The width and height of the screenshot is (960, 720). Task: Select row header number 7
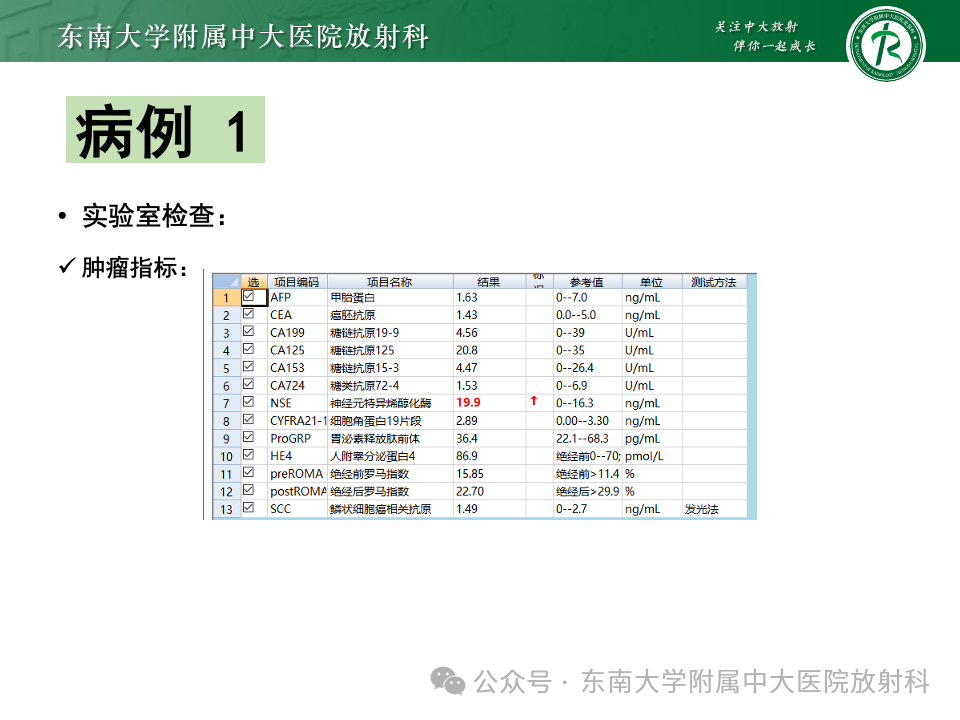coord(227,403)
